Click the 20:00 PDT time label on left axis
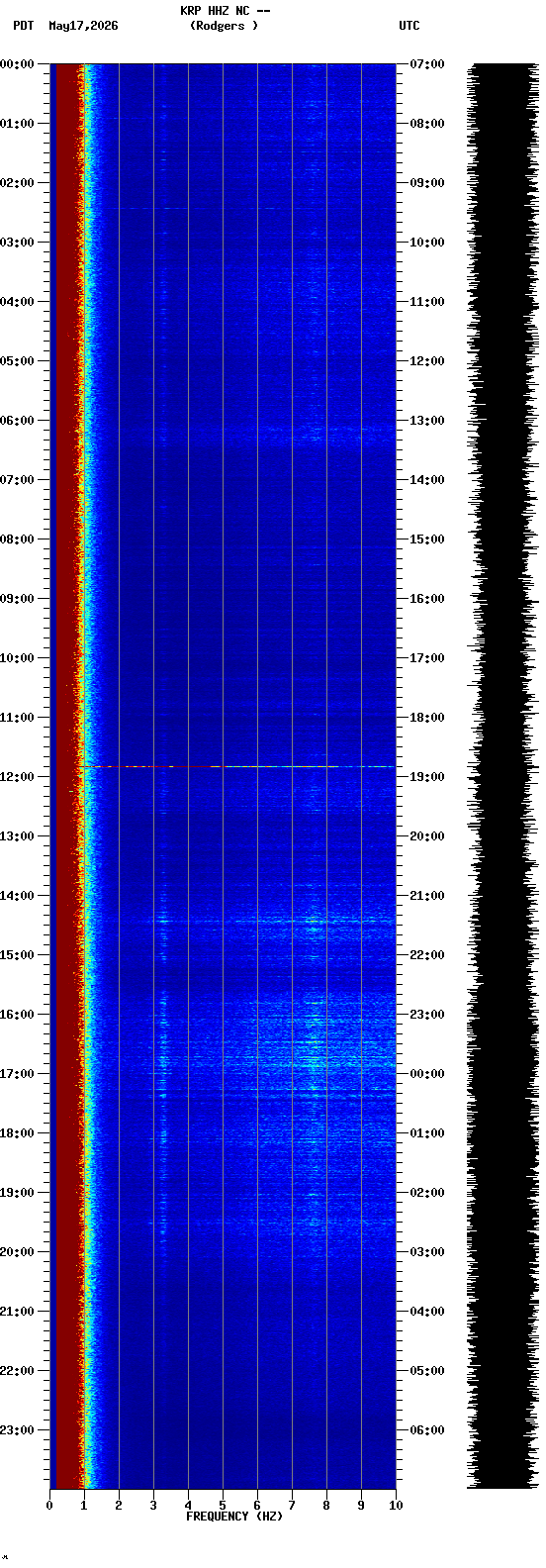Image resolution: width=546 pixels, height=1568 pixels. click(17, 1252)
